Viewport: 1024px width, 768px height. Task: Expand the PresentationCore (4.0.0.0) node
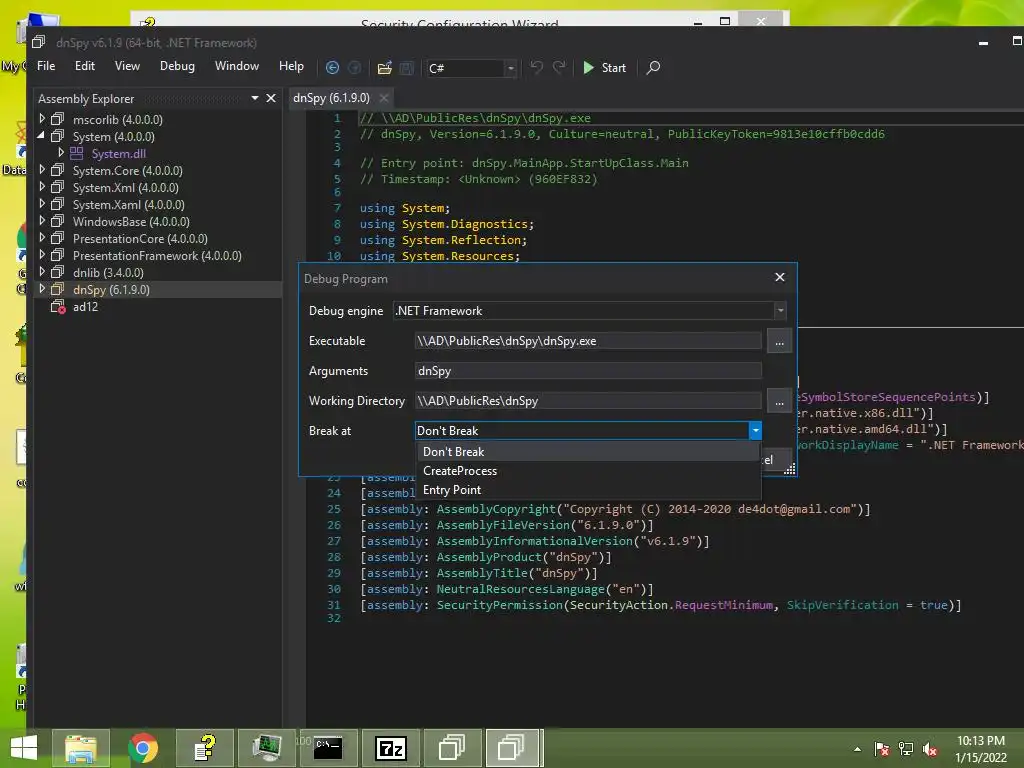pyautogui.click(x=42, y=238)
